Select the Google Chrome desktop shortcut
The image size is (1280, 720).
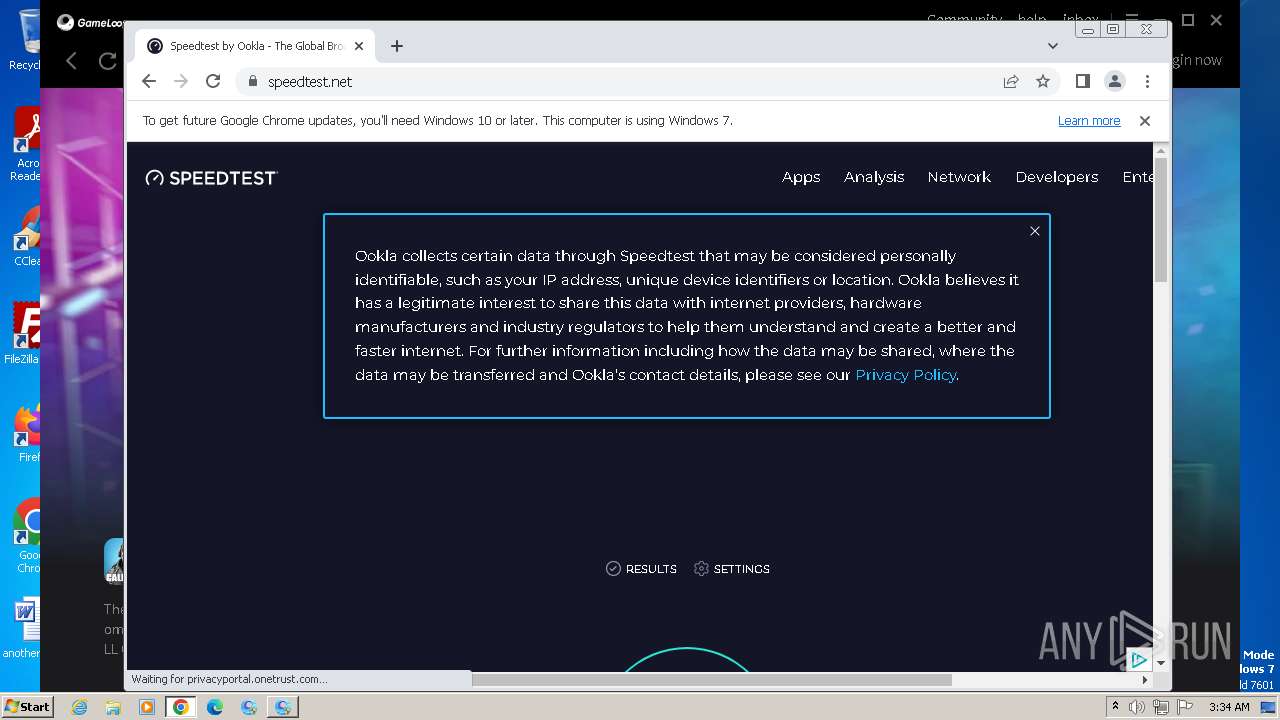click(x=27, y=537)
